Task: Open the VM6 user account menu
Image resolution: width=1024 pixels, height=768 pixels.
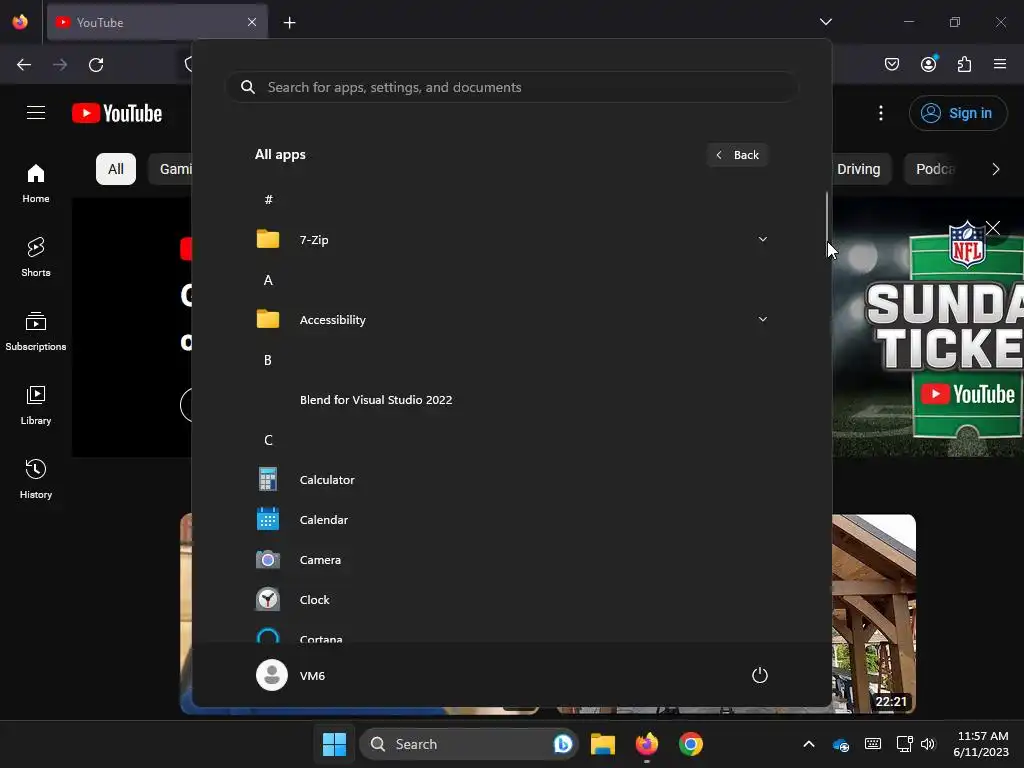Action: coord(291,675)
